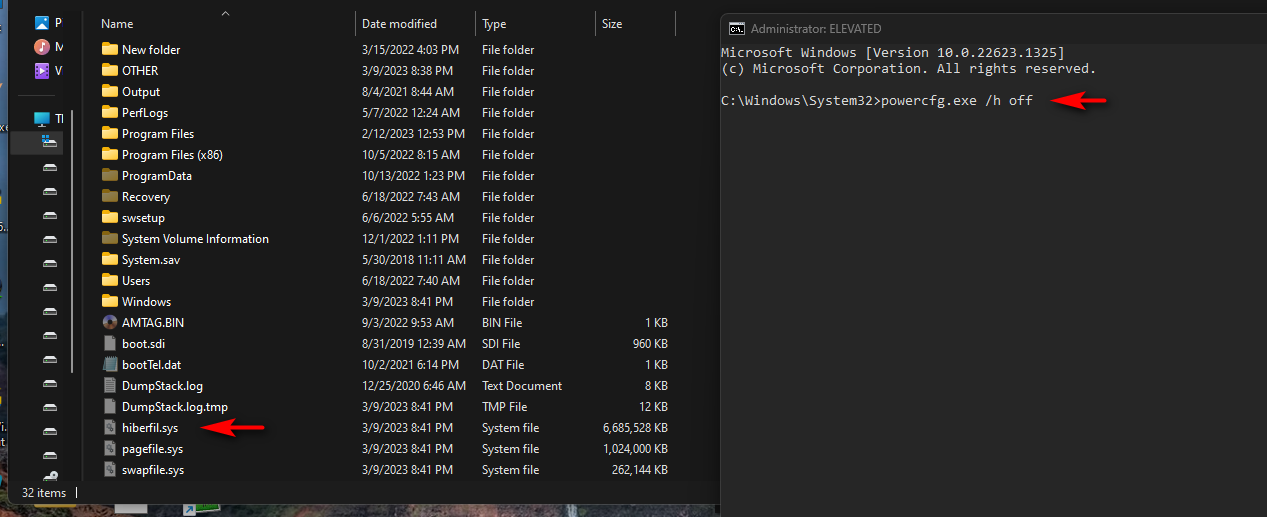Click the Command Prompt title bar icon
The width and height of the screenshot is (1267, 517).
coord(736,28)
